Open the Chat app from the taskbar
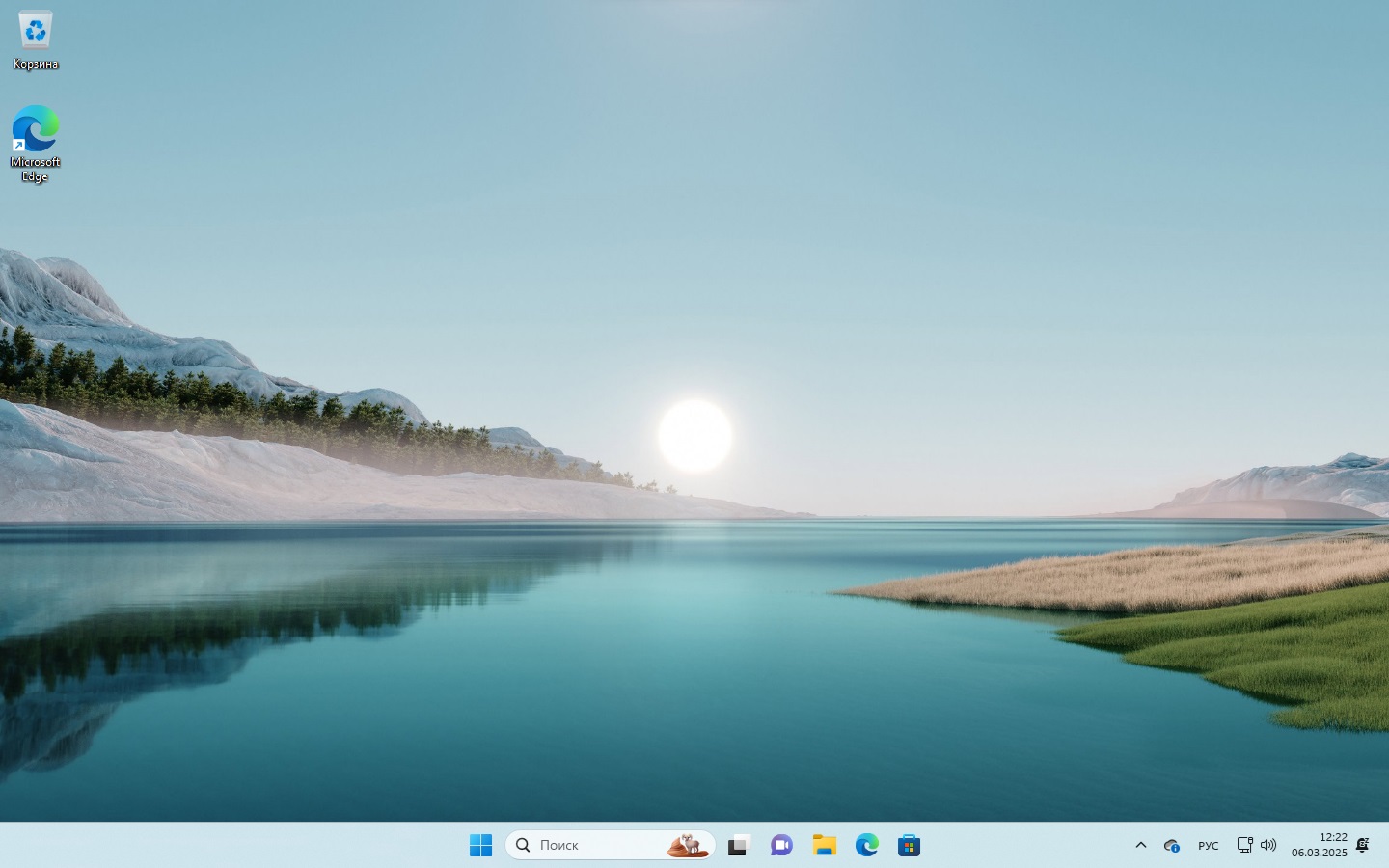 point(781,846)
